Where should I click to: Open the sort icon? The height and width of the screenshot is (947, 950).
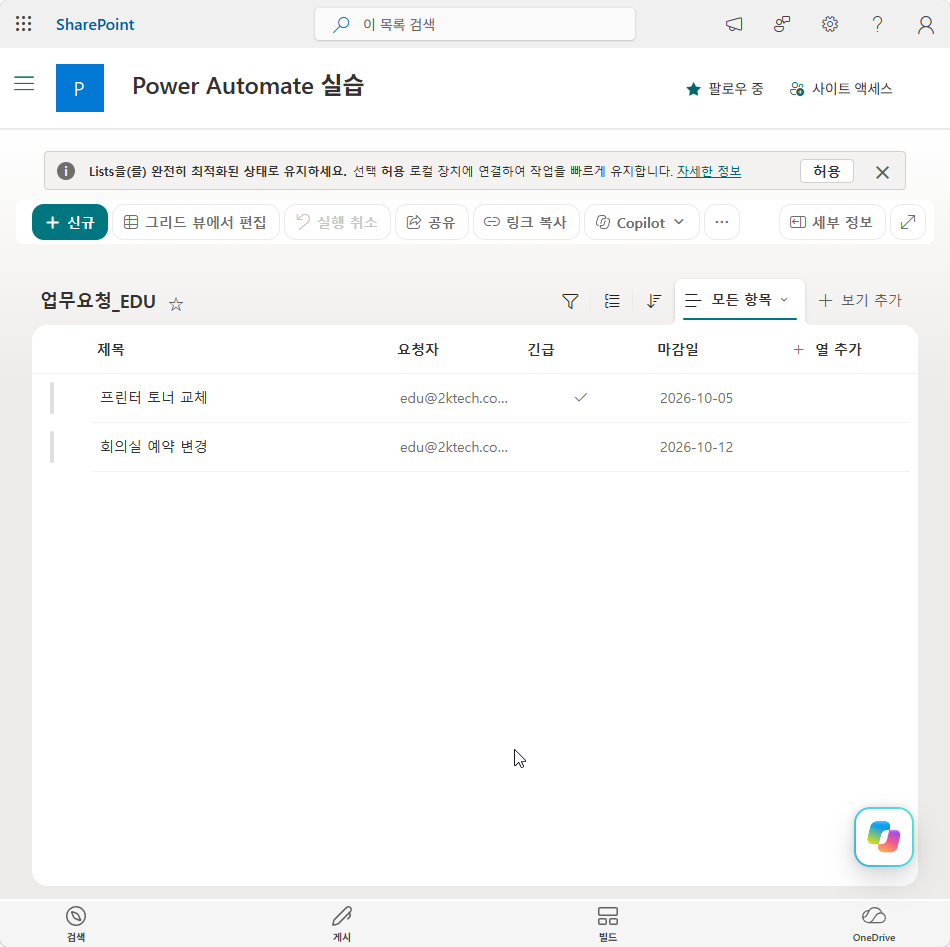654,301
